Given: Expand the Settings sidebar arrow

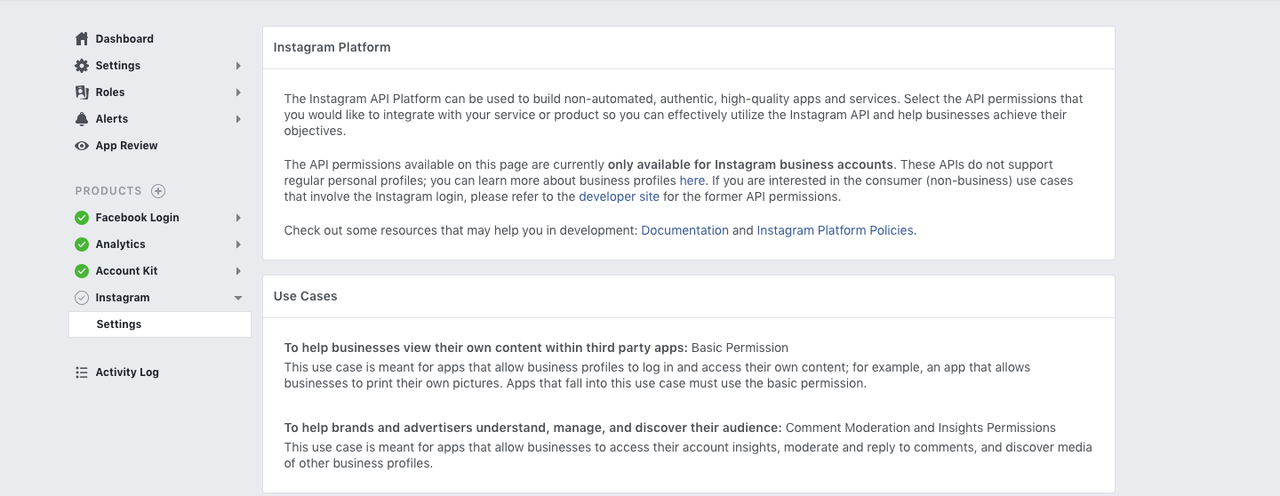Looking at the screenshot, I should [238, 66].
